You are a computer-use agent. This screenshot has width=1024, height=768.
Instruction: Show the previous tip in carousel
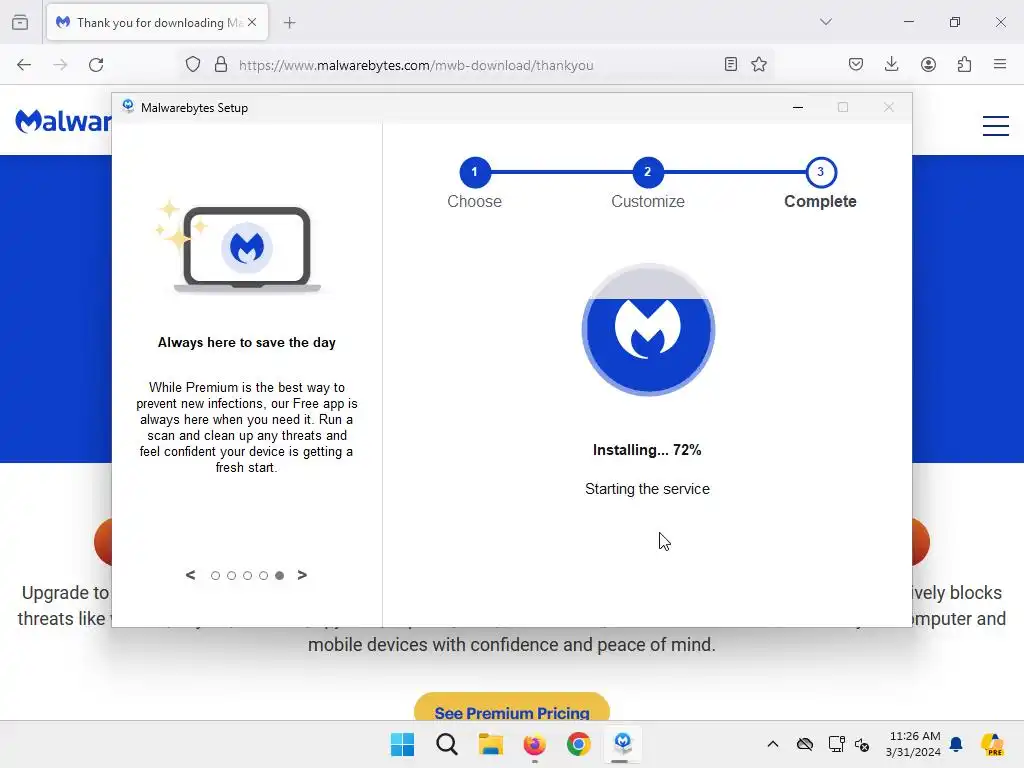click(x=191, y=575)
